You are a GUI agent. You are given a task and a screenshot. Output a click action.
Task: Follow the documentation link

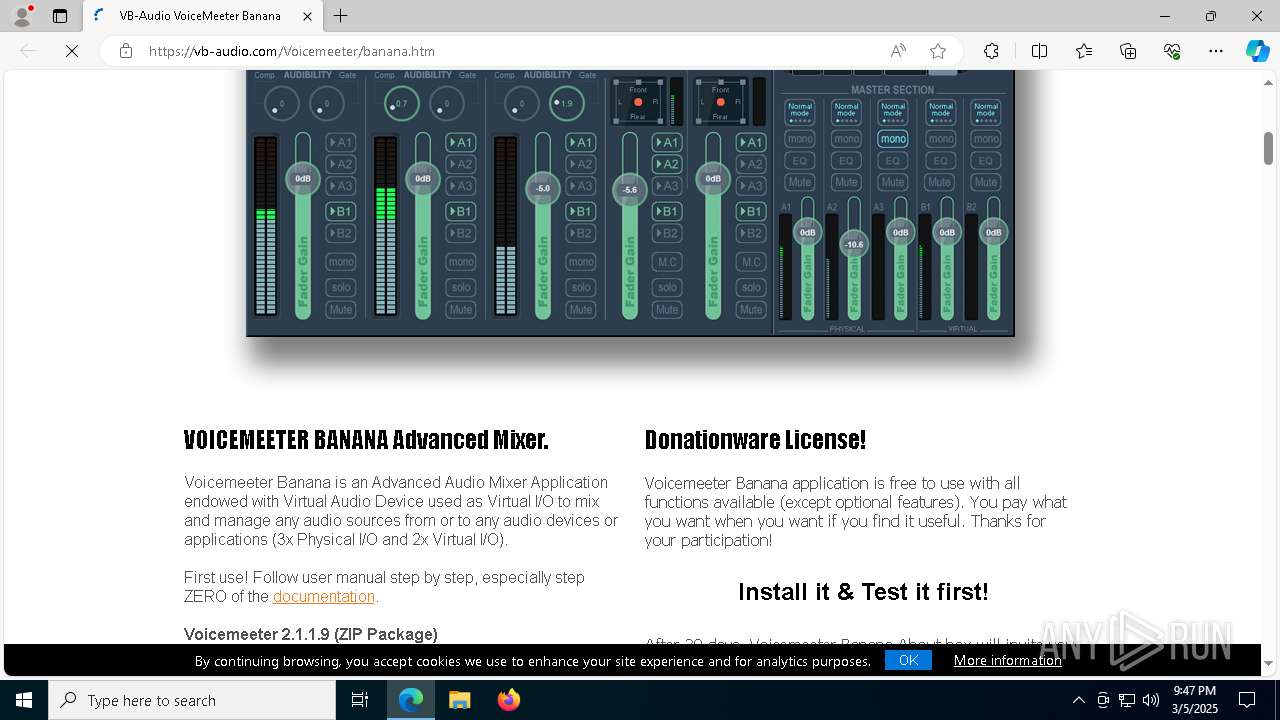(x=324, y=596)
